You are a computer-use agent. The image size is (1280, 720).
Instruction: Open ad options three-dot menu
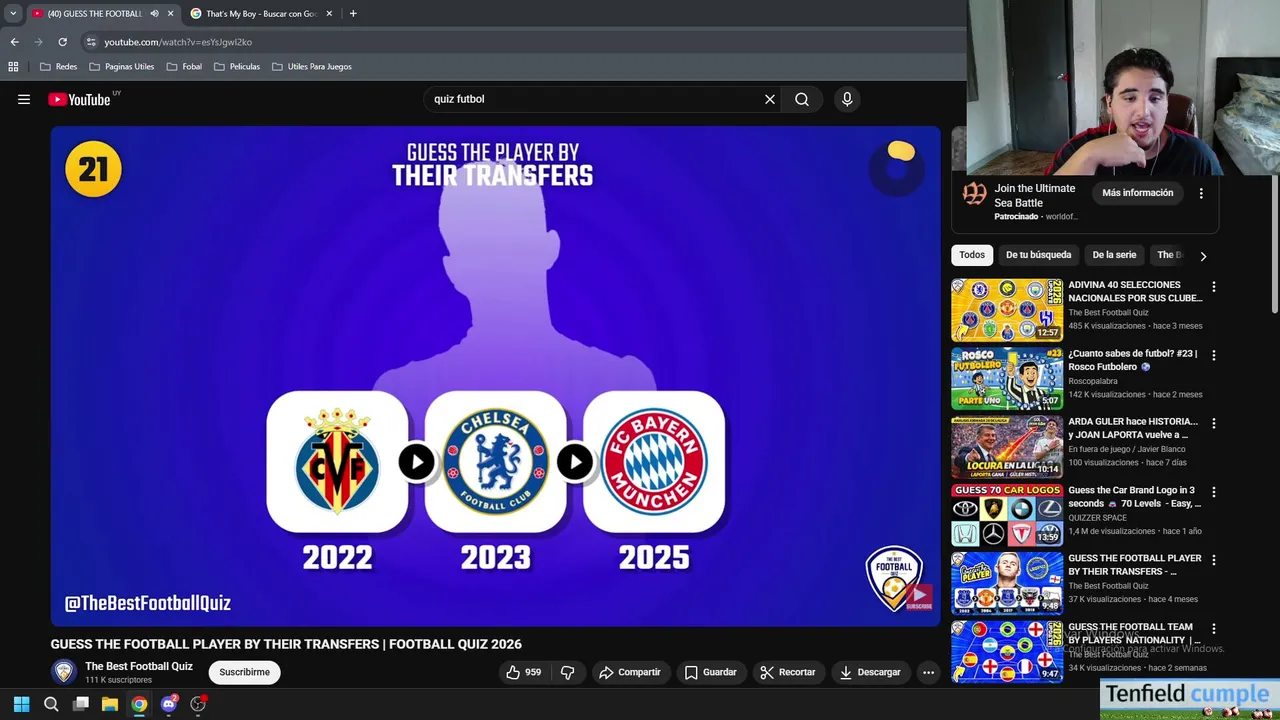tap(1201, 193)
